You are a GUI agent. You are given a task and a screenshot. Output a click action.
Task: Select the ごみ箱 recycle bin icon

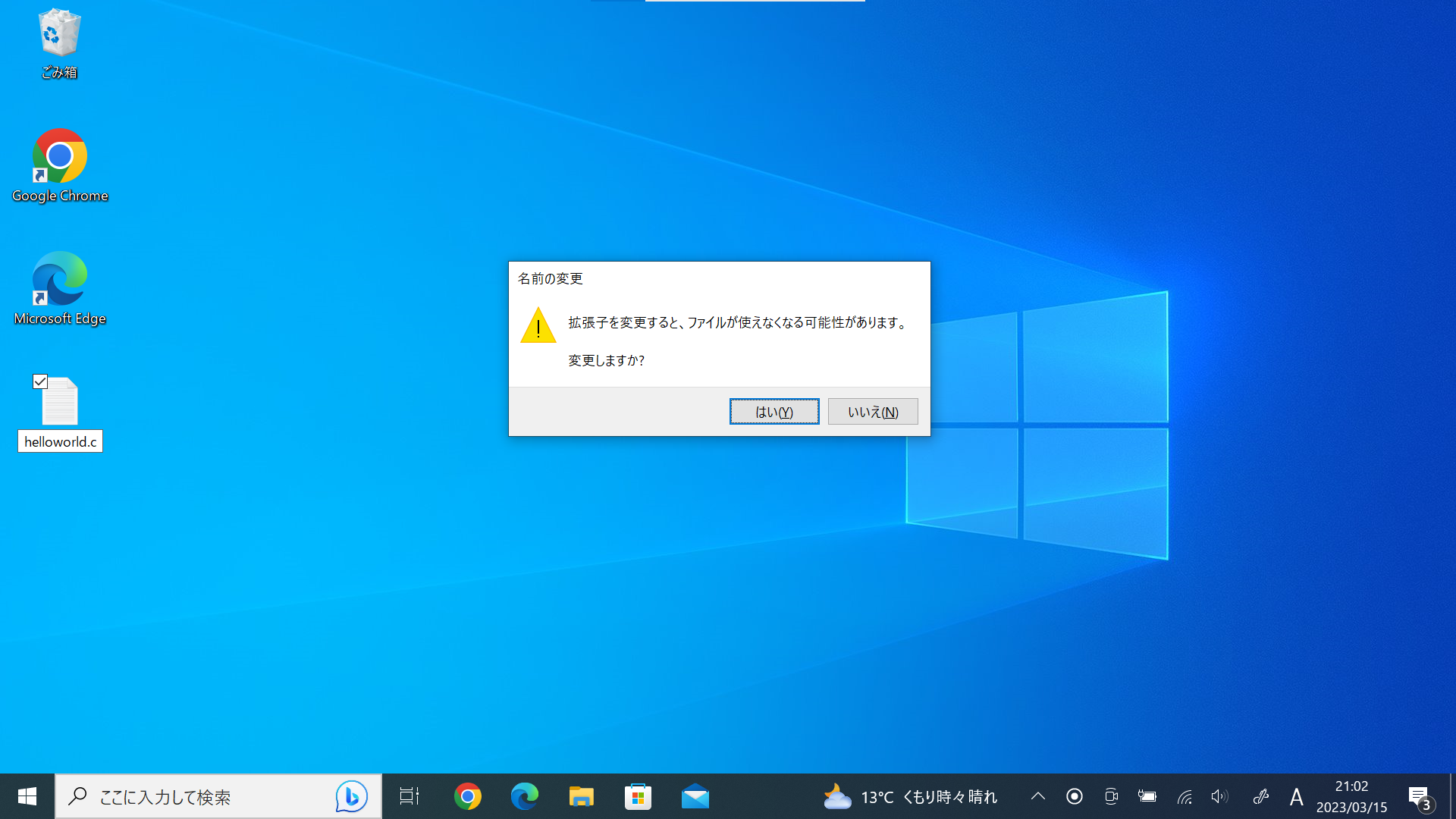click(59, 44)
